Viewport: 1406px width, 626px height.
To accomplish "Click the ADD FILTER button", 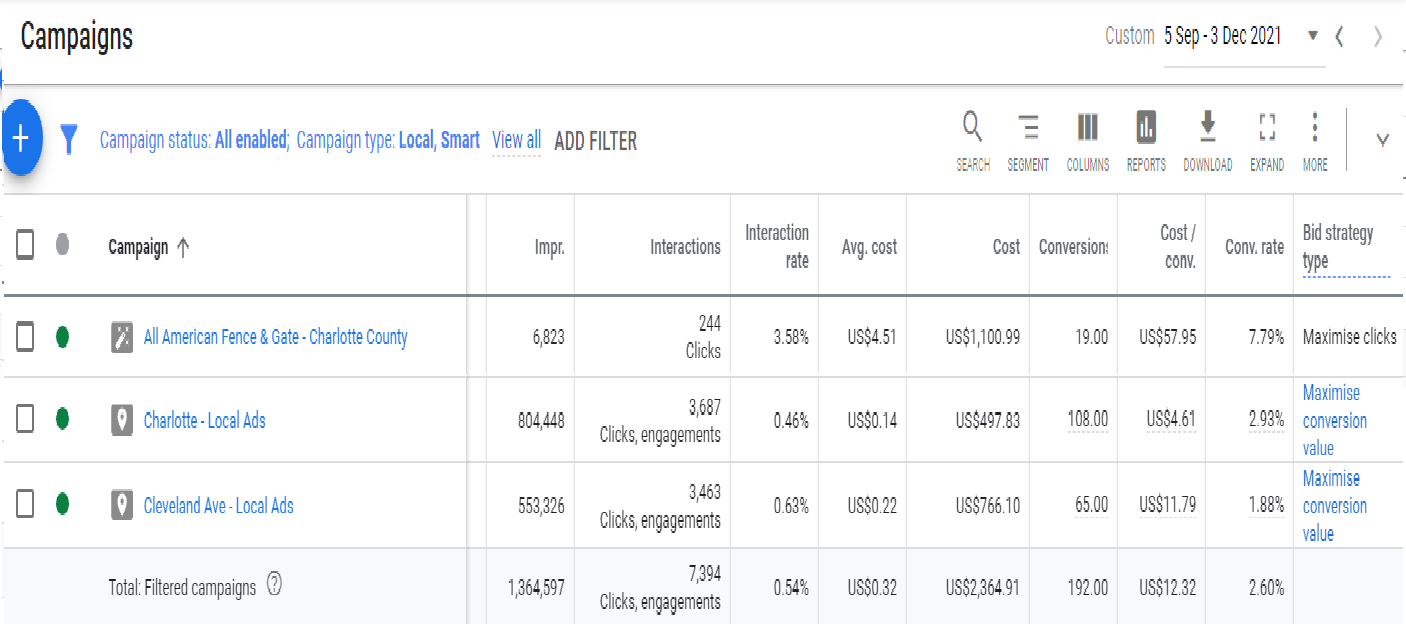I will point(595,141).
